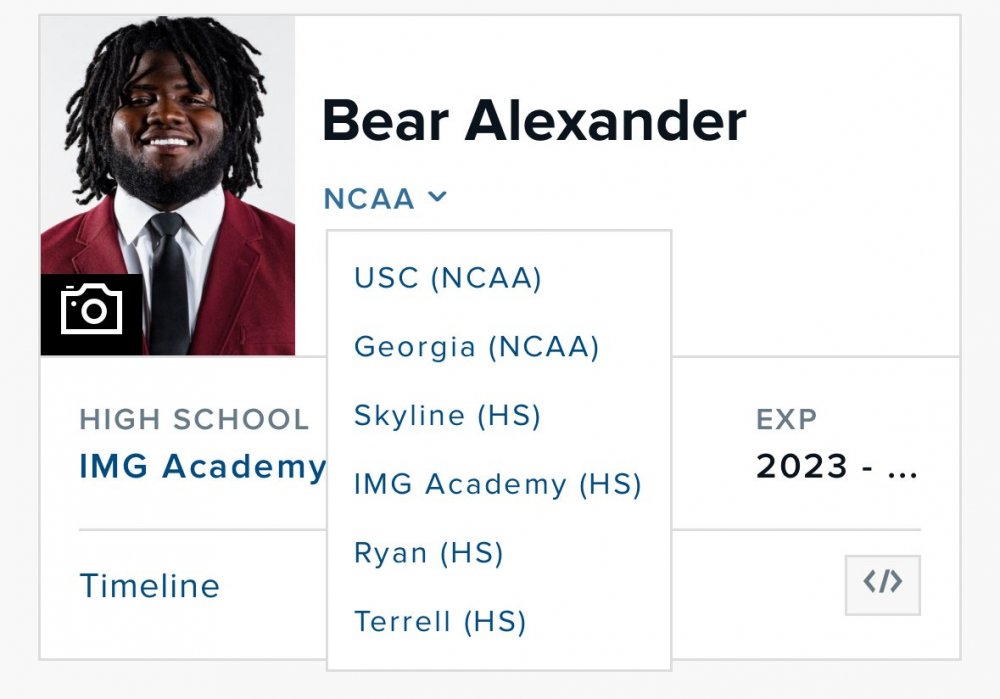The image size is (1000, 699).
Task: Open the IMG Academy high school link
Action: click(x=202, y=466)
